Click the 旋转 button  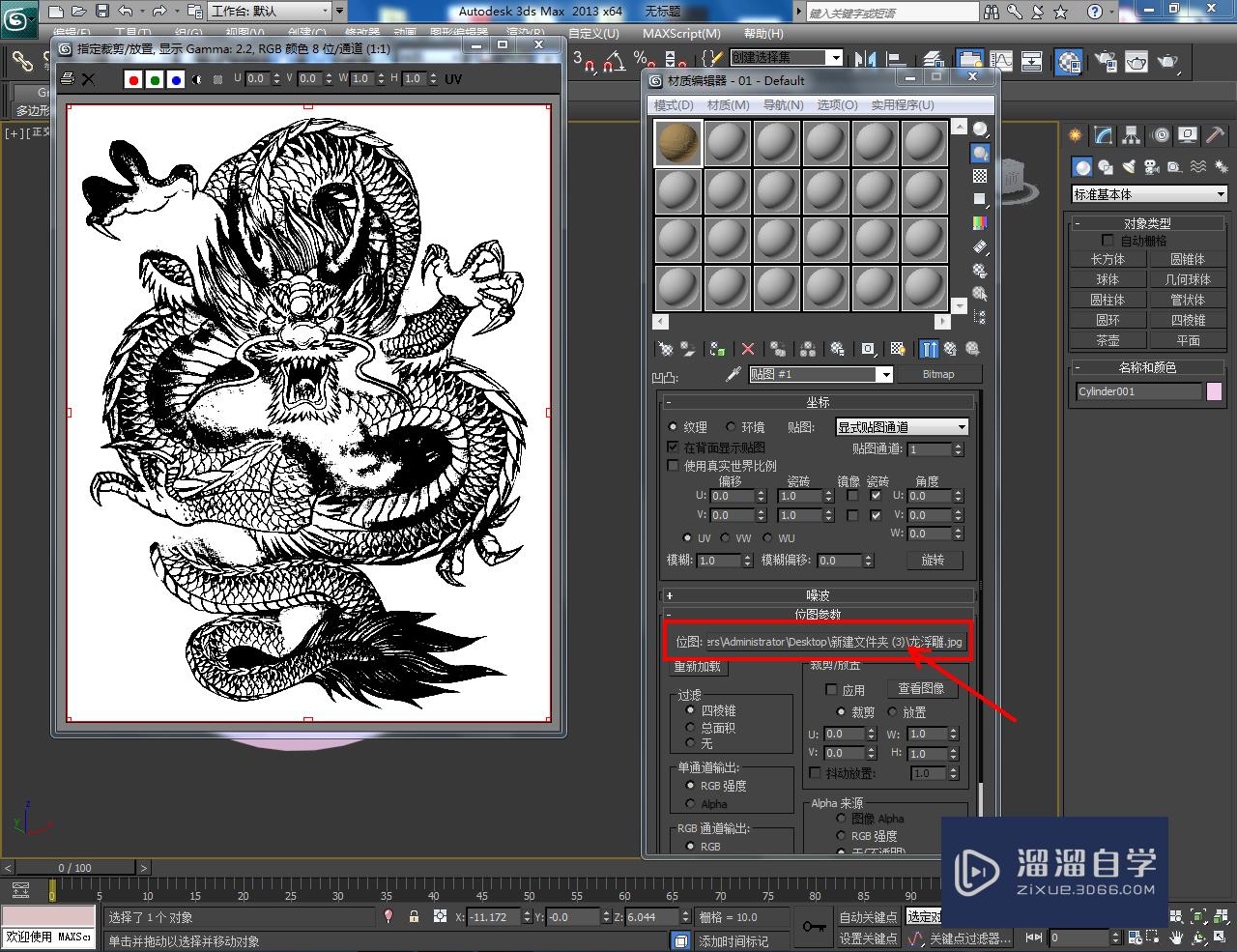[933, 560]
